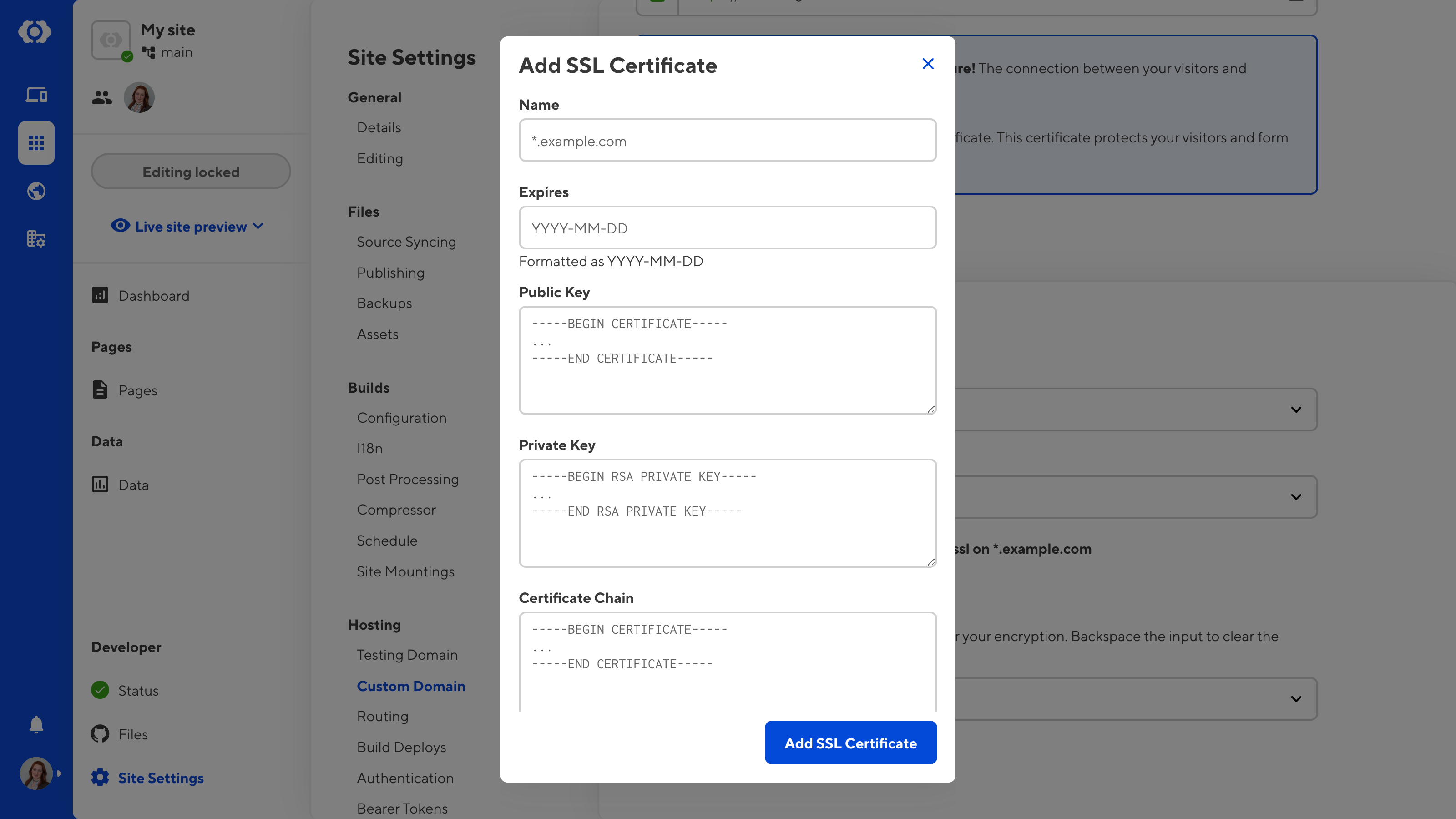The width and height of the screenshot is (1456, 819).
Task: Grab the Private Key textarea resize handle
Action: (x=931, y=562)
